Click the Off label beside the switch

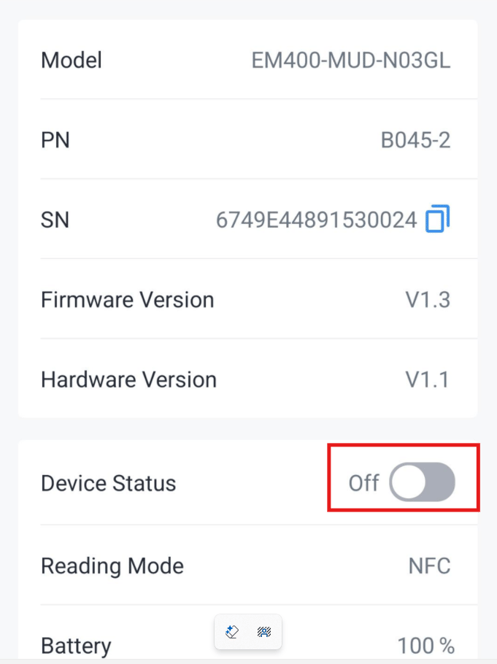(364, 483)
